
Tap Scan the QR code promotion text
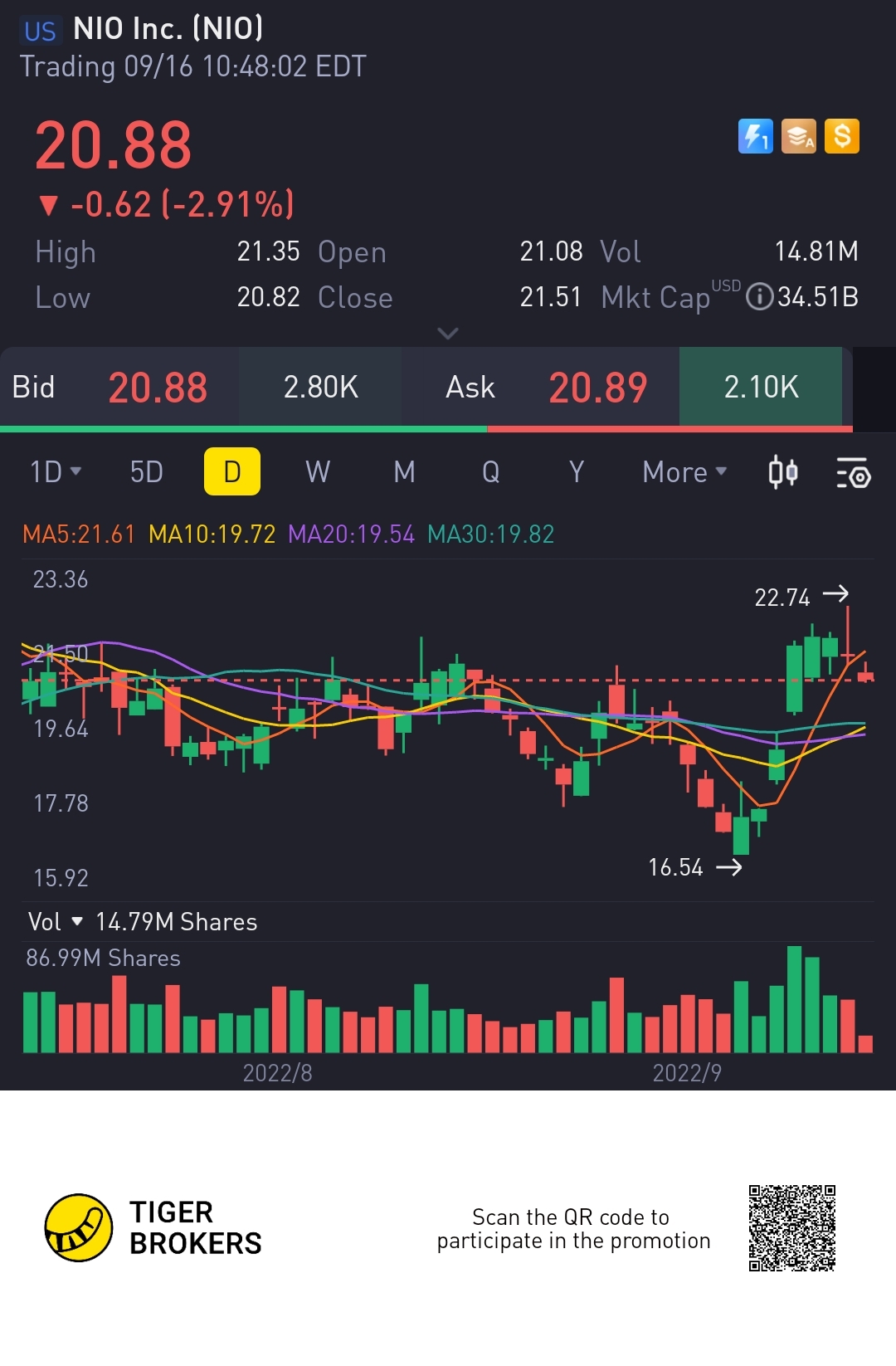(573, 1229)
